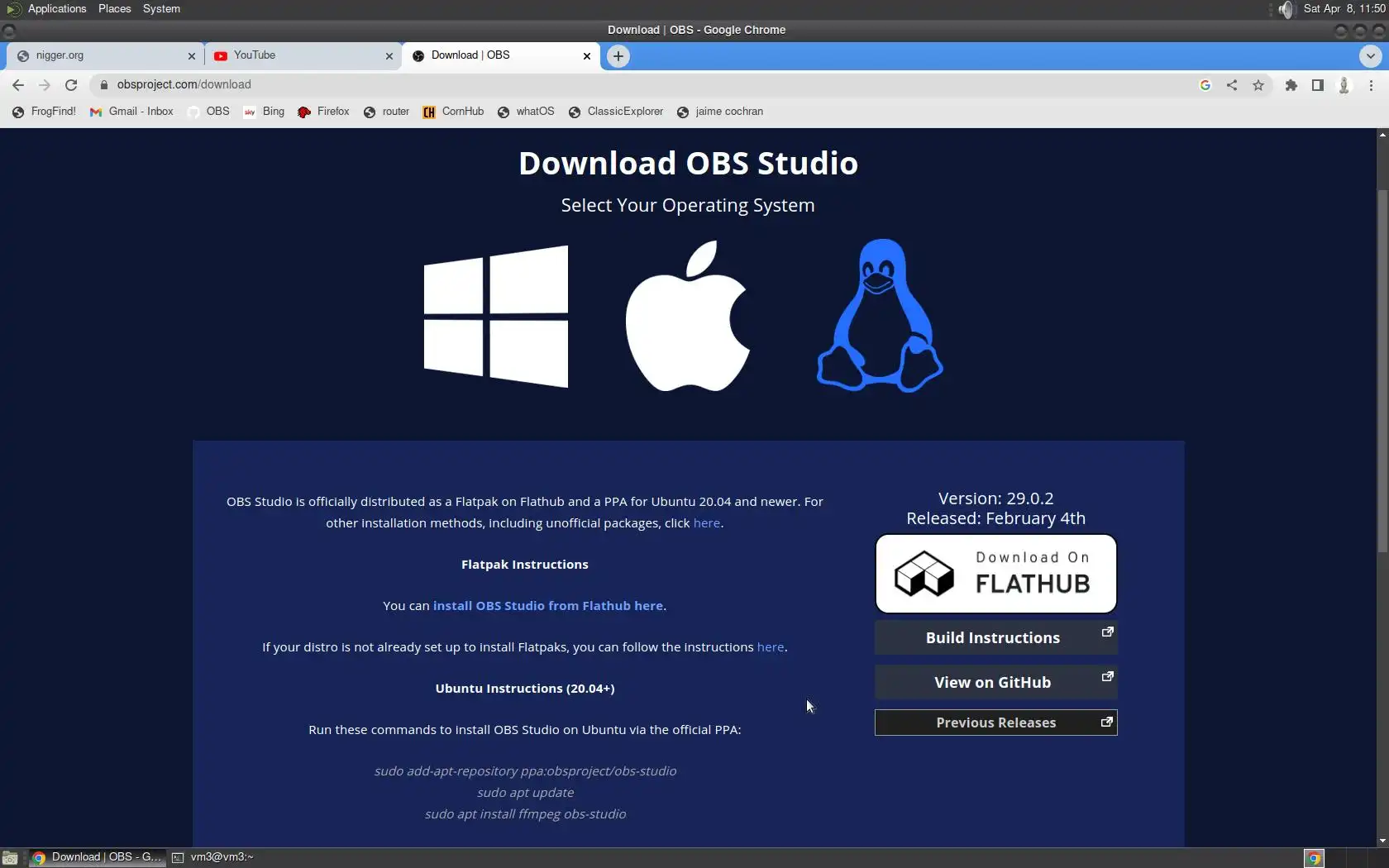Click 'install OBS Studio from Flathub here' link
The image size is (1389, 868).
[548, 606]
